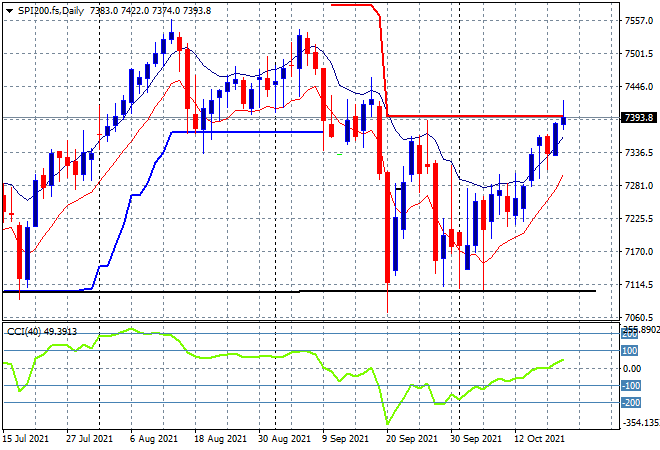Click the latest blue candlestick at current price
This screenshot has width=660, height=450.
564,121
